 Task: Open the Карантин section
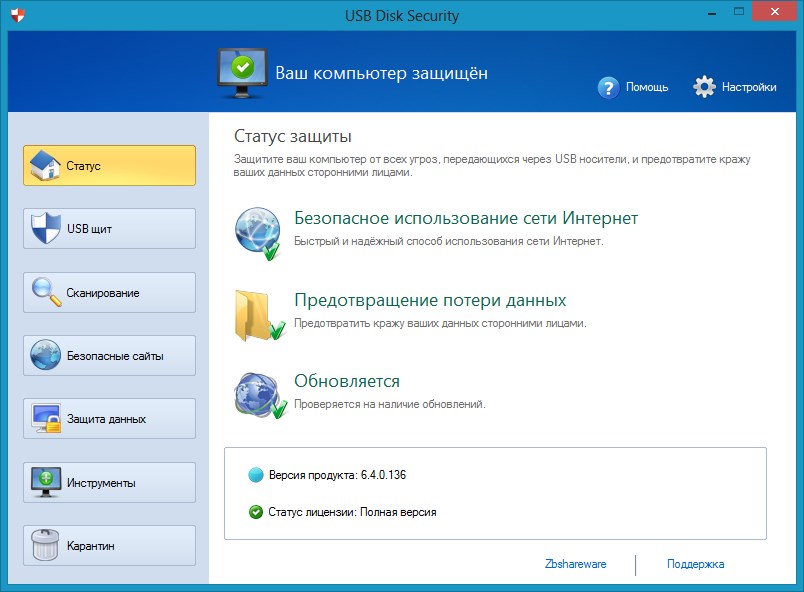109,545
